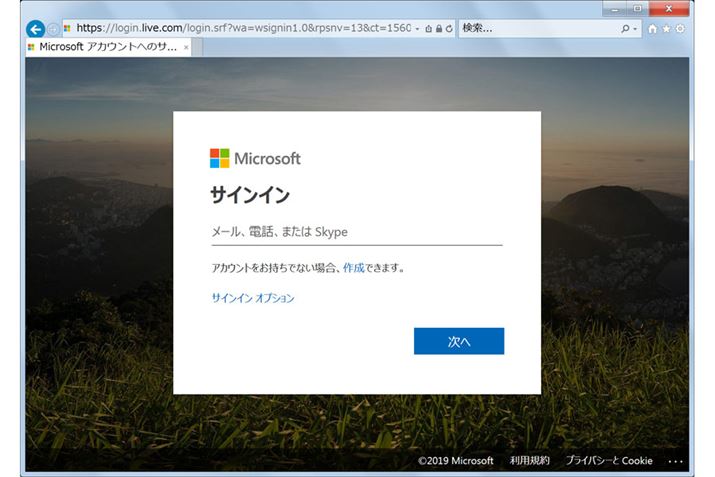Go back with the browser back arrow
Image resolution: width=715 pixels, height=477 pixels.
(x=35, y=29)
